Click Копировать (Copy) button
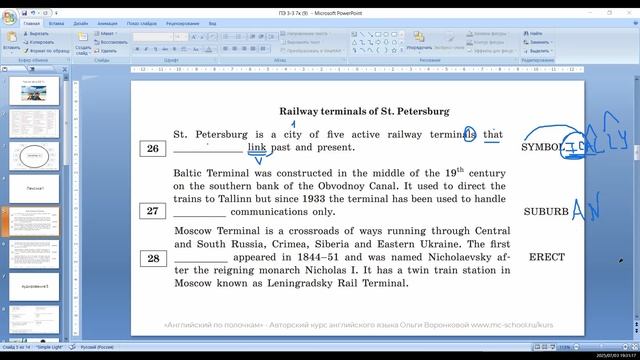The image size is (640, 360). (39, 42)
